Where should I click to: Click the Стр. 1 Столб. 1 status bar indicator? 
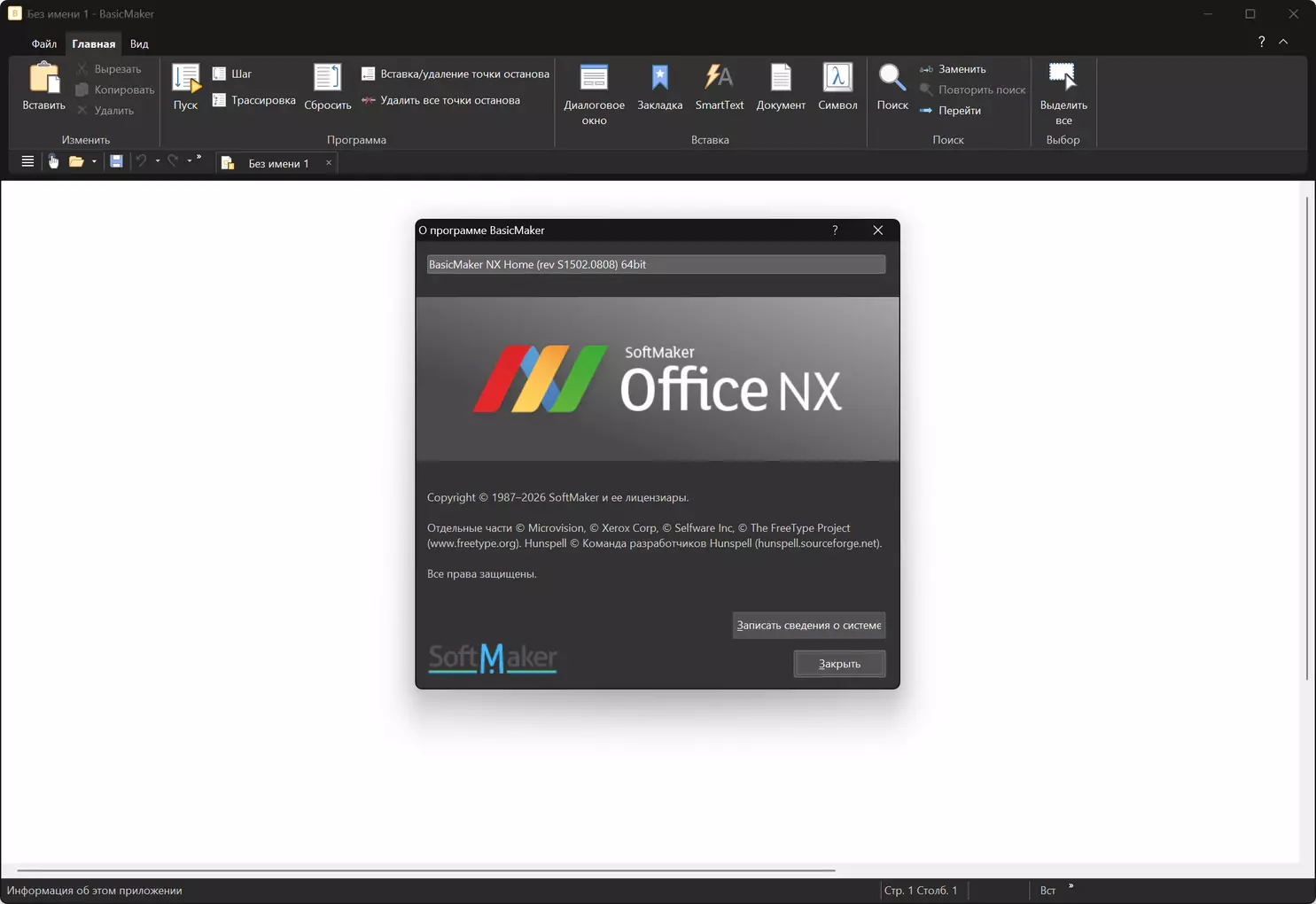click(921, 891)
